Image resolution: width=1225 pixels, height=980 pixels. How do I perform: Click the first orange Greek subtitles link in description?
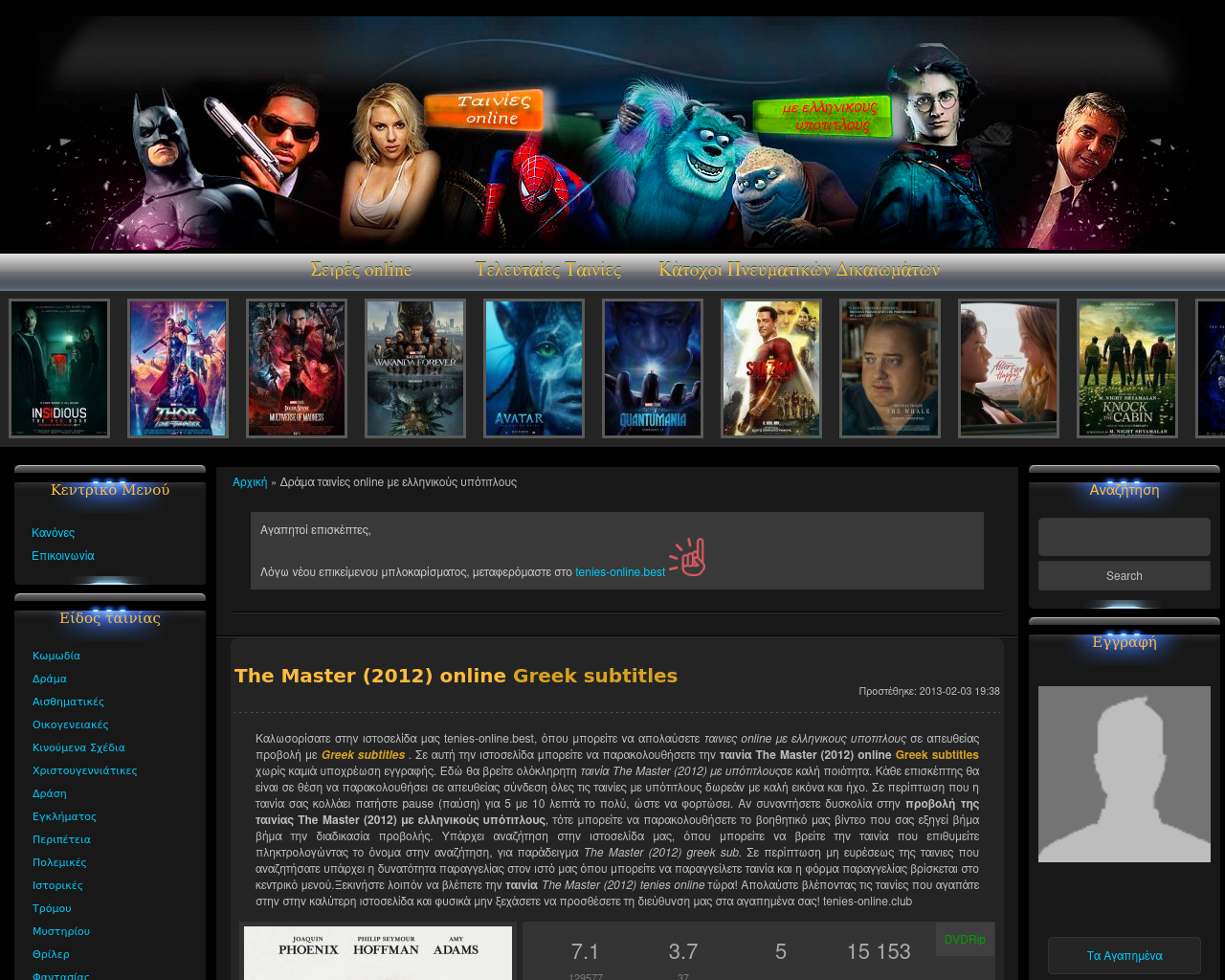363,755
